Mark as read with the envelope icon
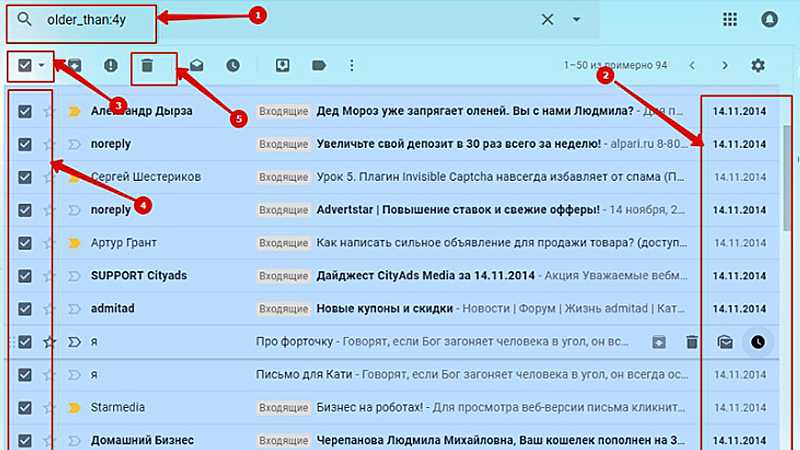This screenshot has height=450, width=800. coord(196,65)
